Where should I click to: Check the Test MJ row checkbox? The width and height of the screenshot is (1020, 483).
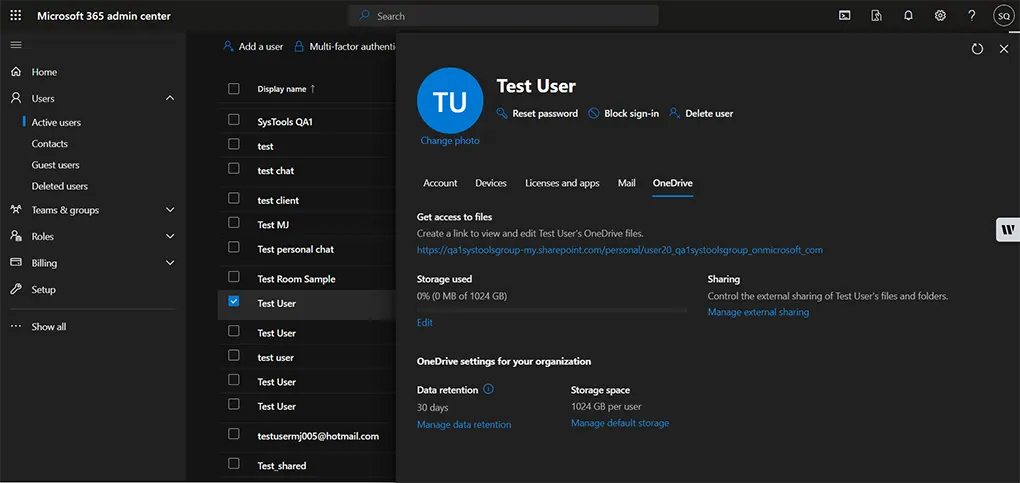[x=234, y=223]
